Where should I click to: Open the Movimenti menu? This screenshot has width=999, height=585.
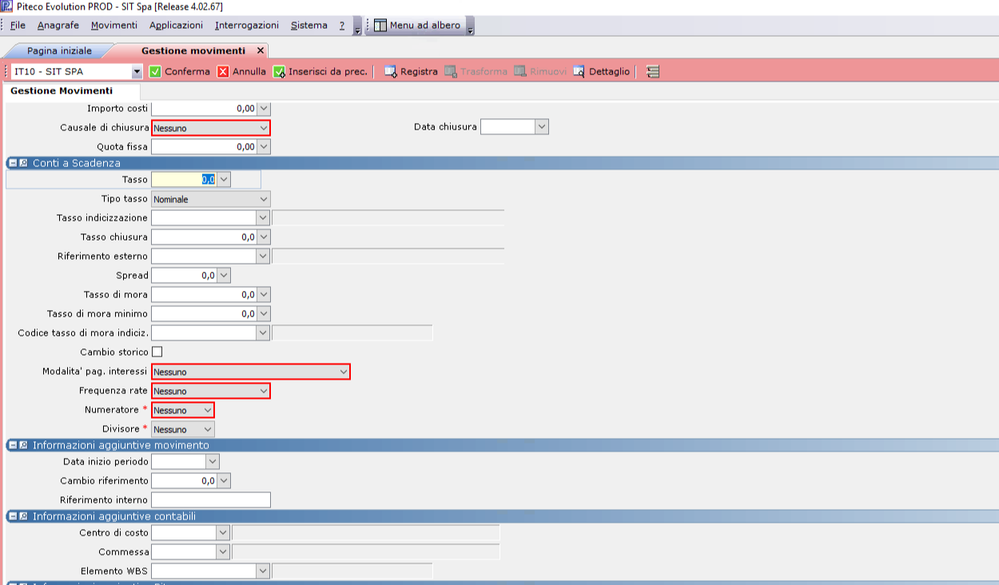[114, 25]
